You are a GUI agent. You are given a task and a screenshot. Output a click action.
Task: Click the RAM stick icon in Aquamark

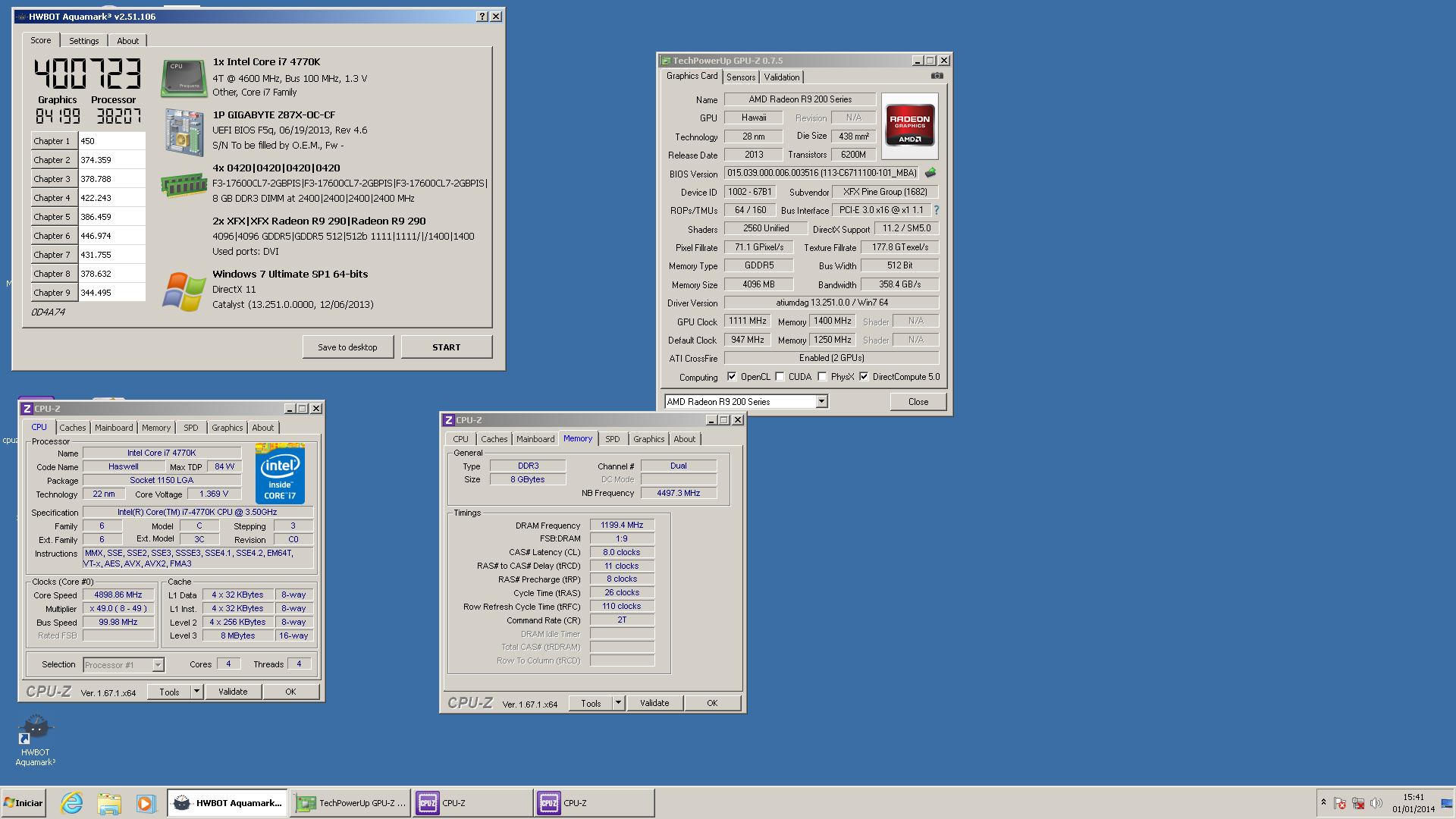[184, 184]
